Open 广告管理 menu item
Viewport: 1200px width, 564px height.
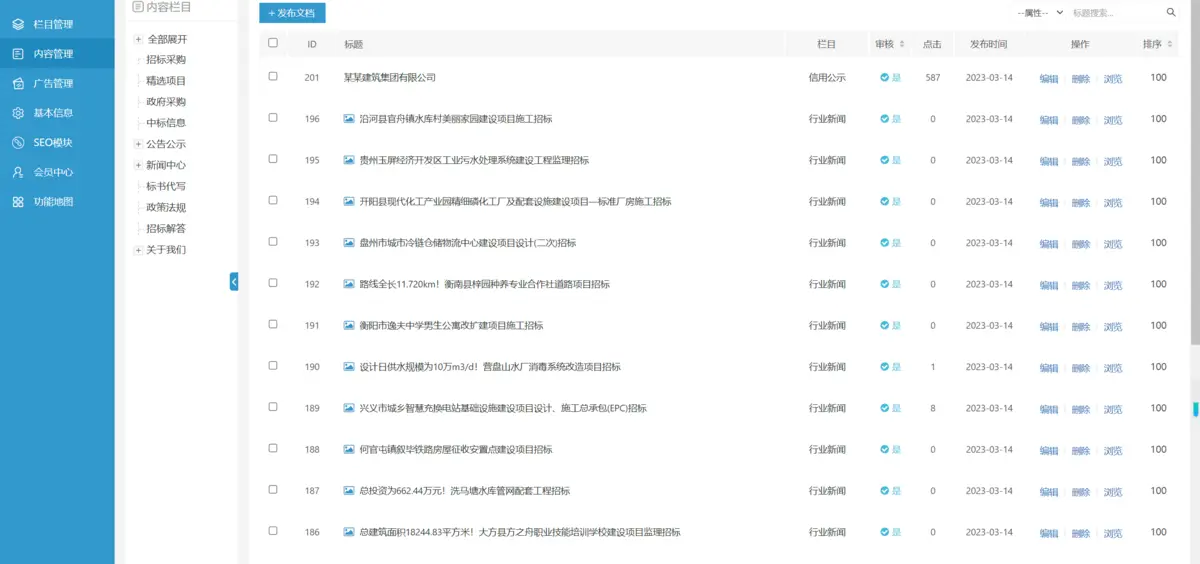point(57,83)
